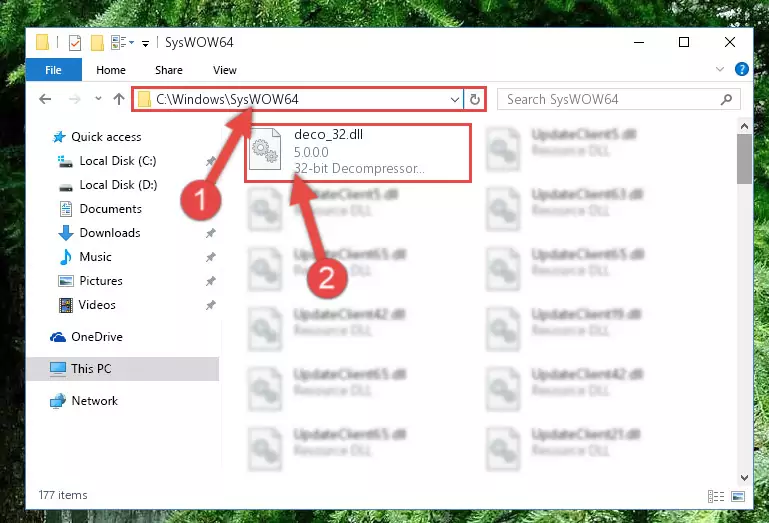Click the address bar path C:\Windows\SysWOW64
The width and height of the screenshot is (769, 523).
click(227, 99)
